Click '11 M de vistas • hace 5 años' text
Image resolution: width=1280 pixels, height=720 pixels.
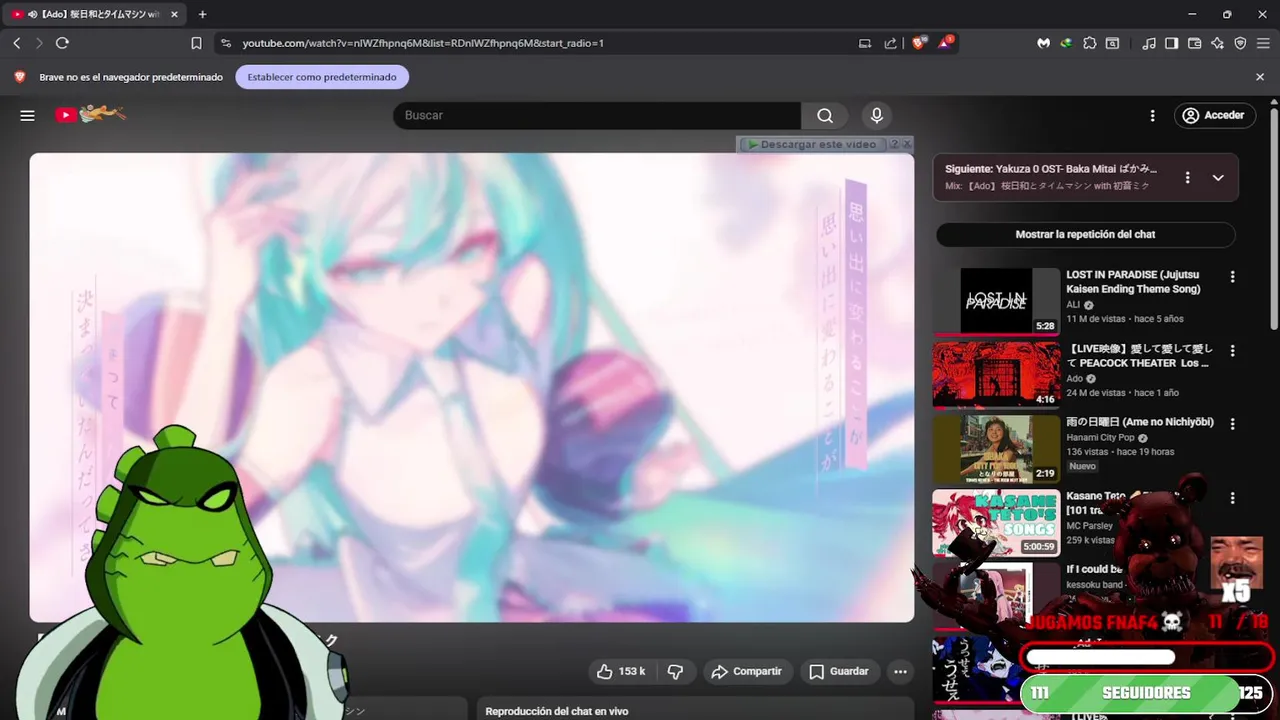click(x=1125, y=319)
